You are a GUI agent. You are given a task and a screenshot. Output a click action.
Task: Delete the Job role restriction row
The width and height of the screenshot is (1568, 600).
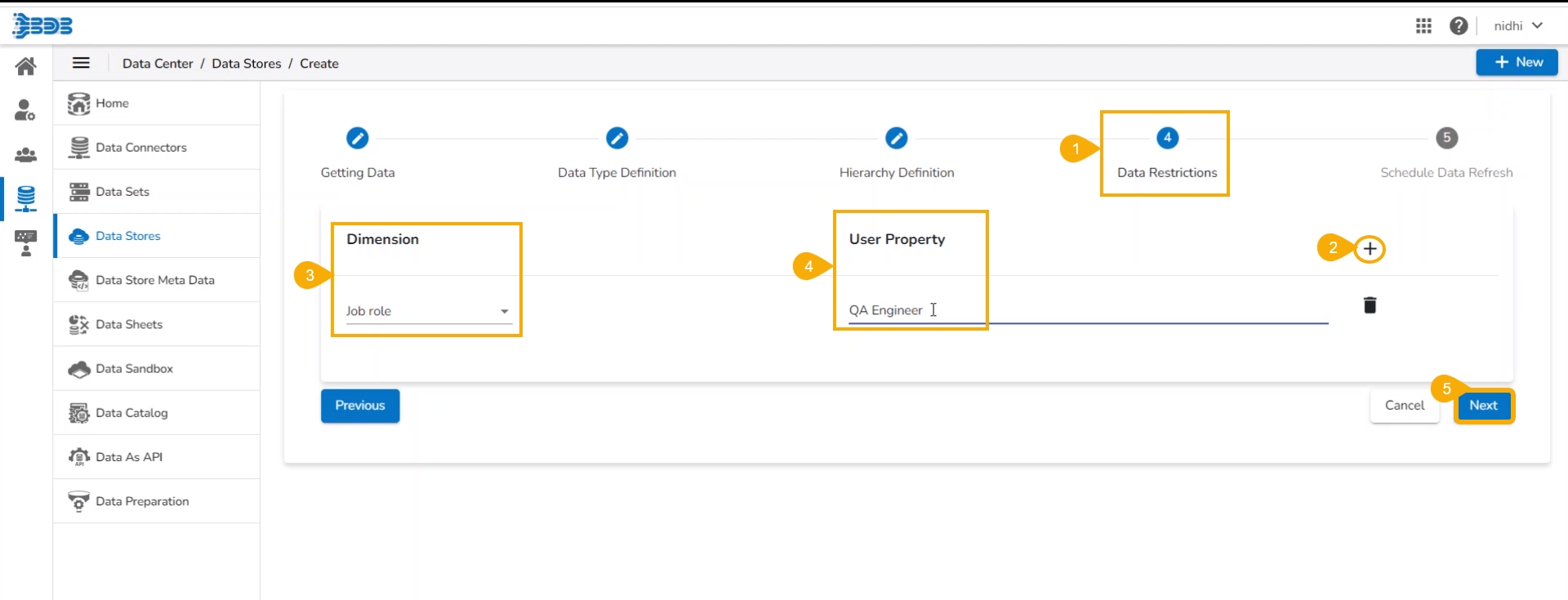pyautogui.click(x=1370, y=305)
